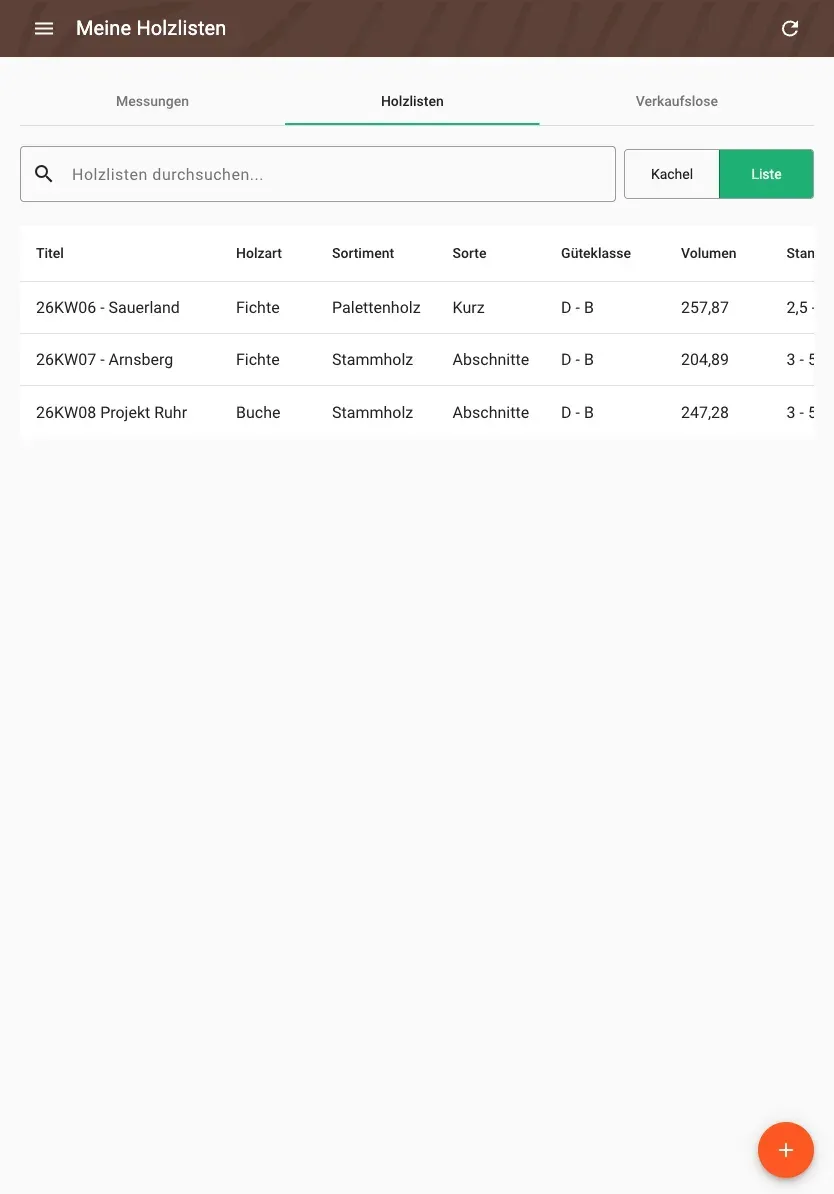Click Stammholz in the Projekt Ruhr row
The width and height of the screenshot is (834, 1194).
click(372, 413)
